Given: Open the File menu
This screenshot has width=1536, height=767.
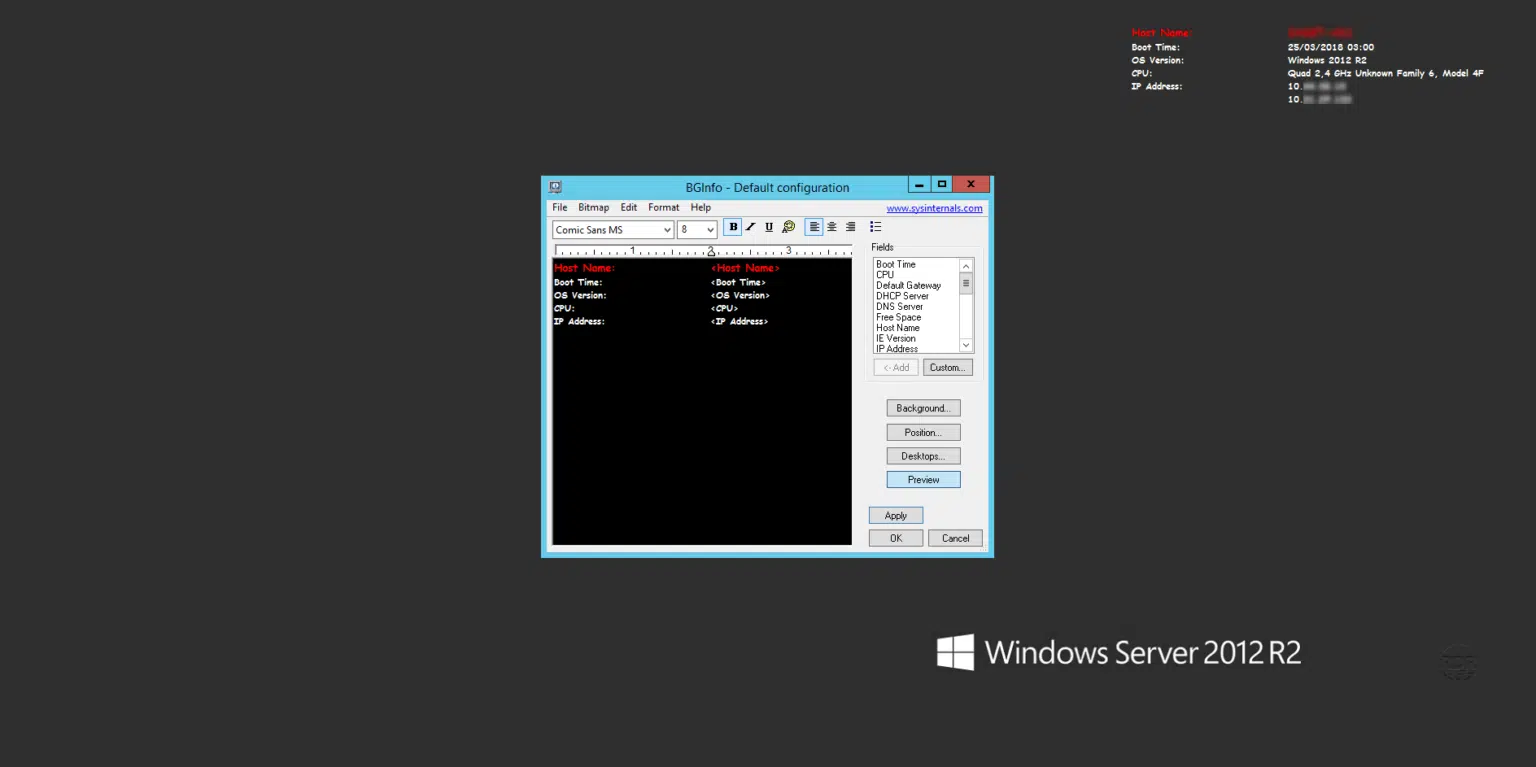Looking at the screenshot, I should click(559, 207).
